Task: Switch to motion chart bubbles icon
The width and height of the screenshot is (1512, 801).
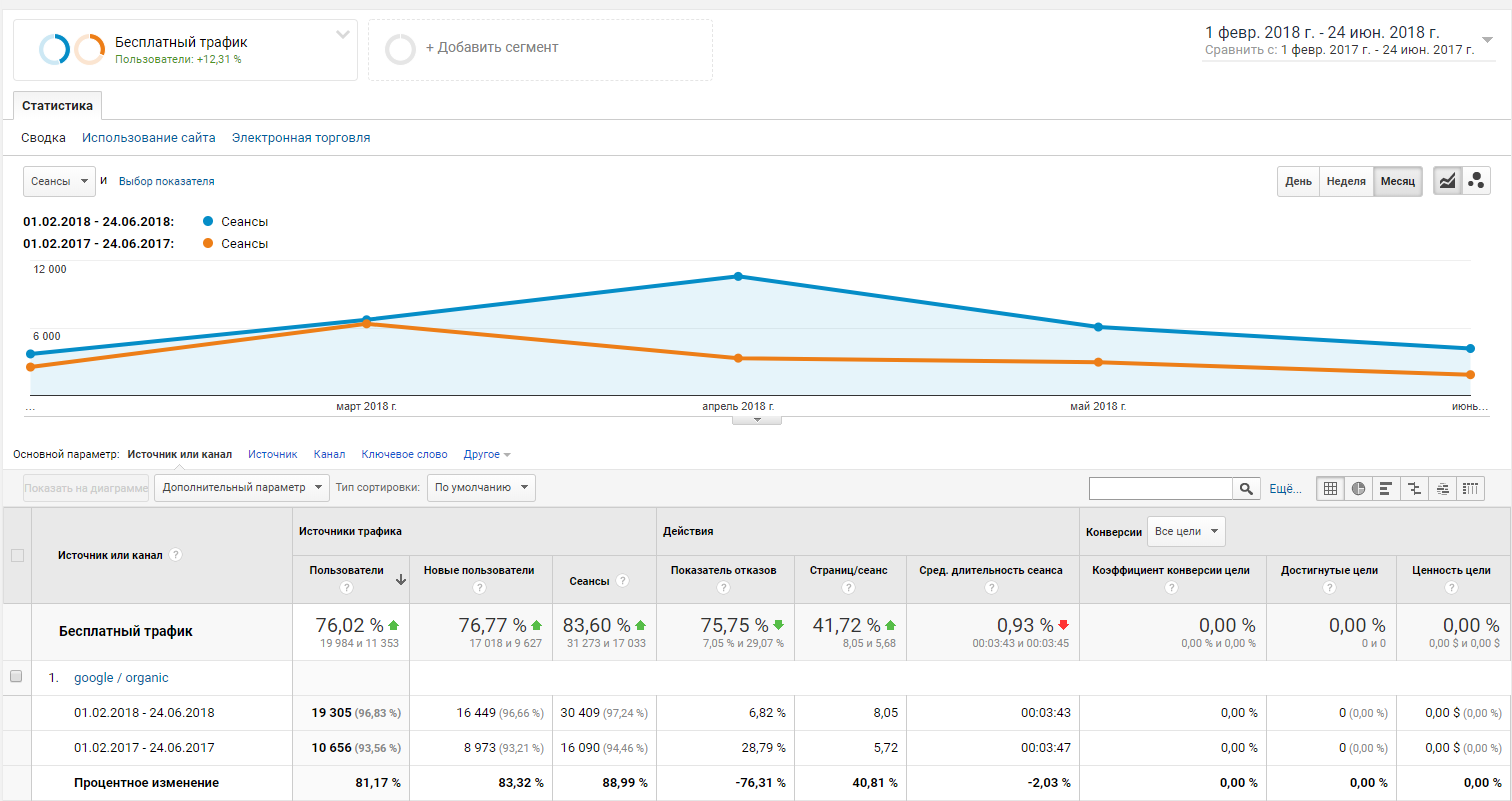Action: coord(1476,181)
